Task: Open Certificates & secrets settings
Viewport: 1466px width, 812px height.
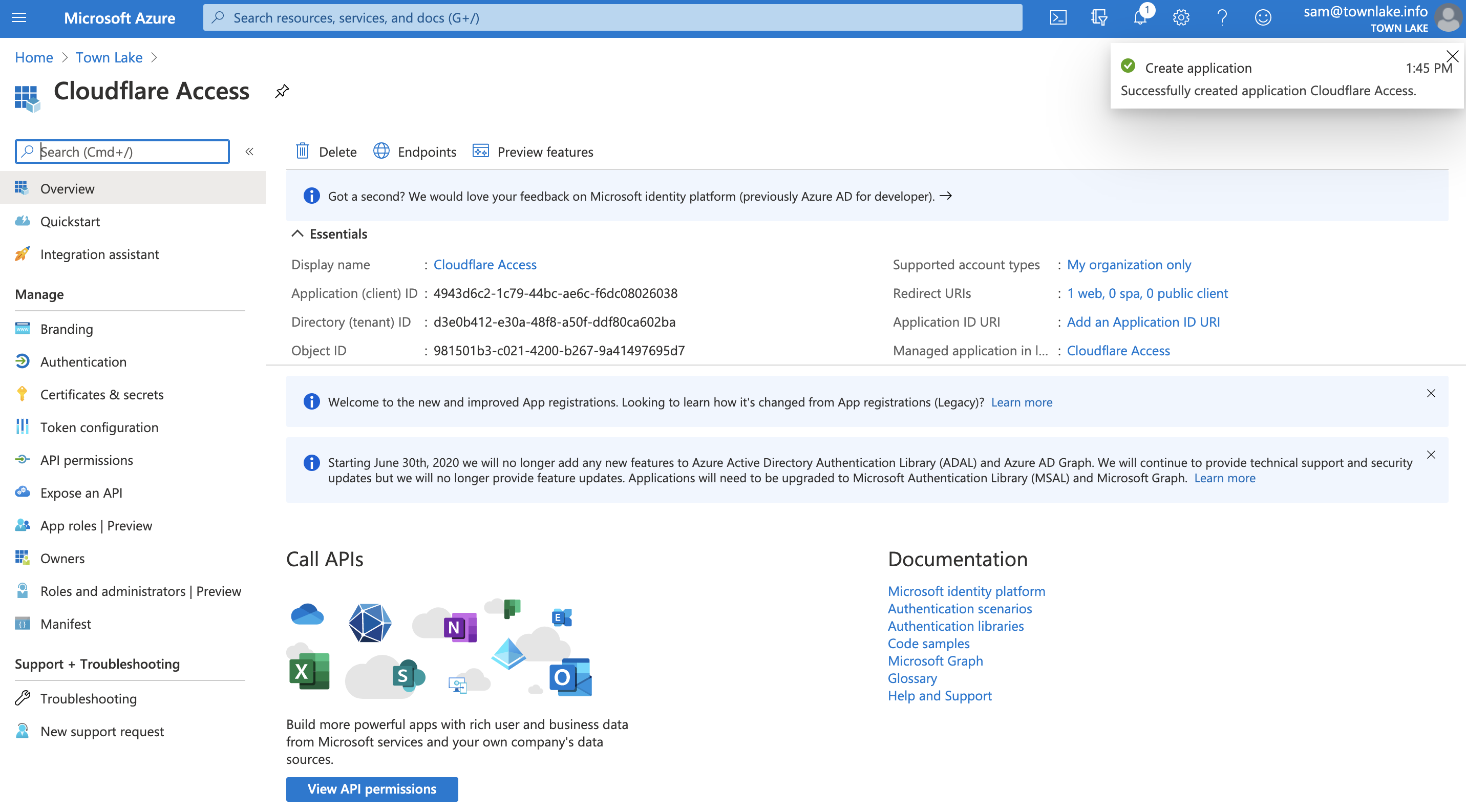Action: [102, 394]
